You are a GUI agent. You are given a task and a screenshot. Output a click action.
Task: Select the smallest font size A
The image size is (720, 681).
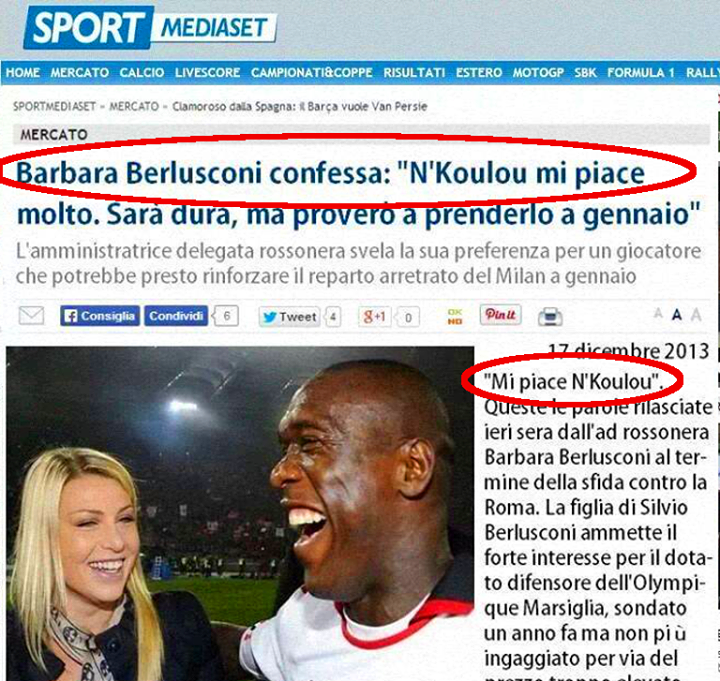pos(658,314)
